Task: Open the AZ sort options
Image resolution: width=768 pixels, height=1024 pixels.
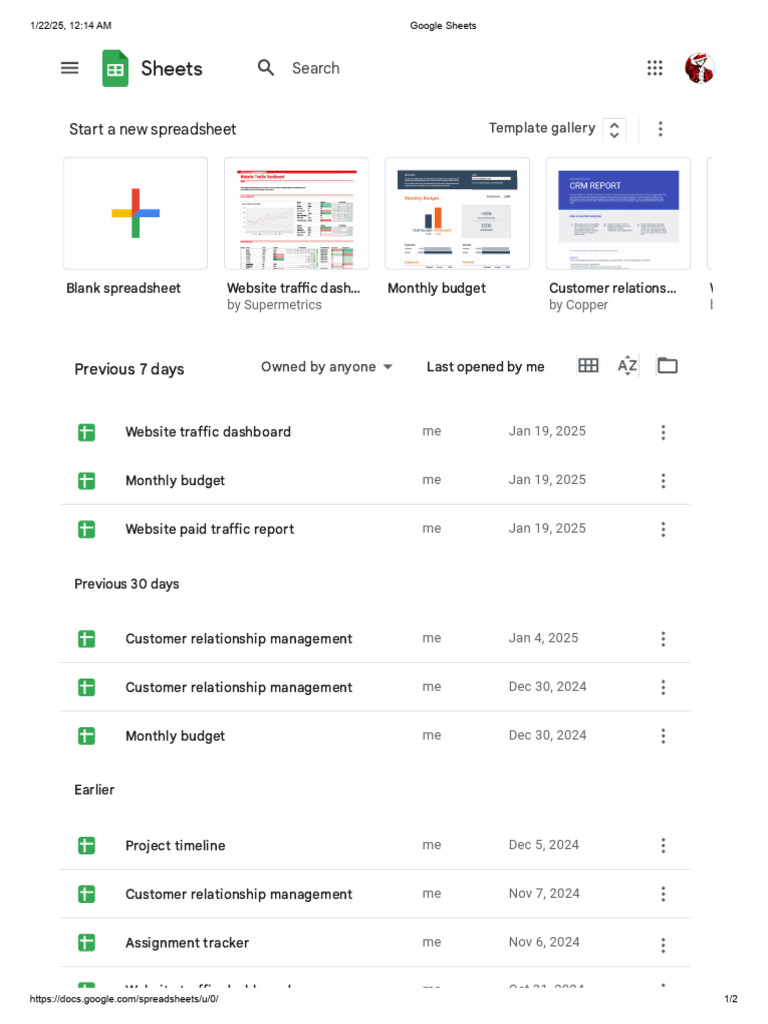Action: point(627,366)
